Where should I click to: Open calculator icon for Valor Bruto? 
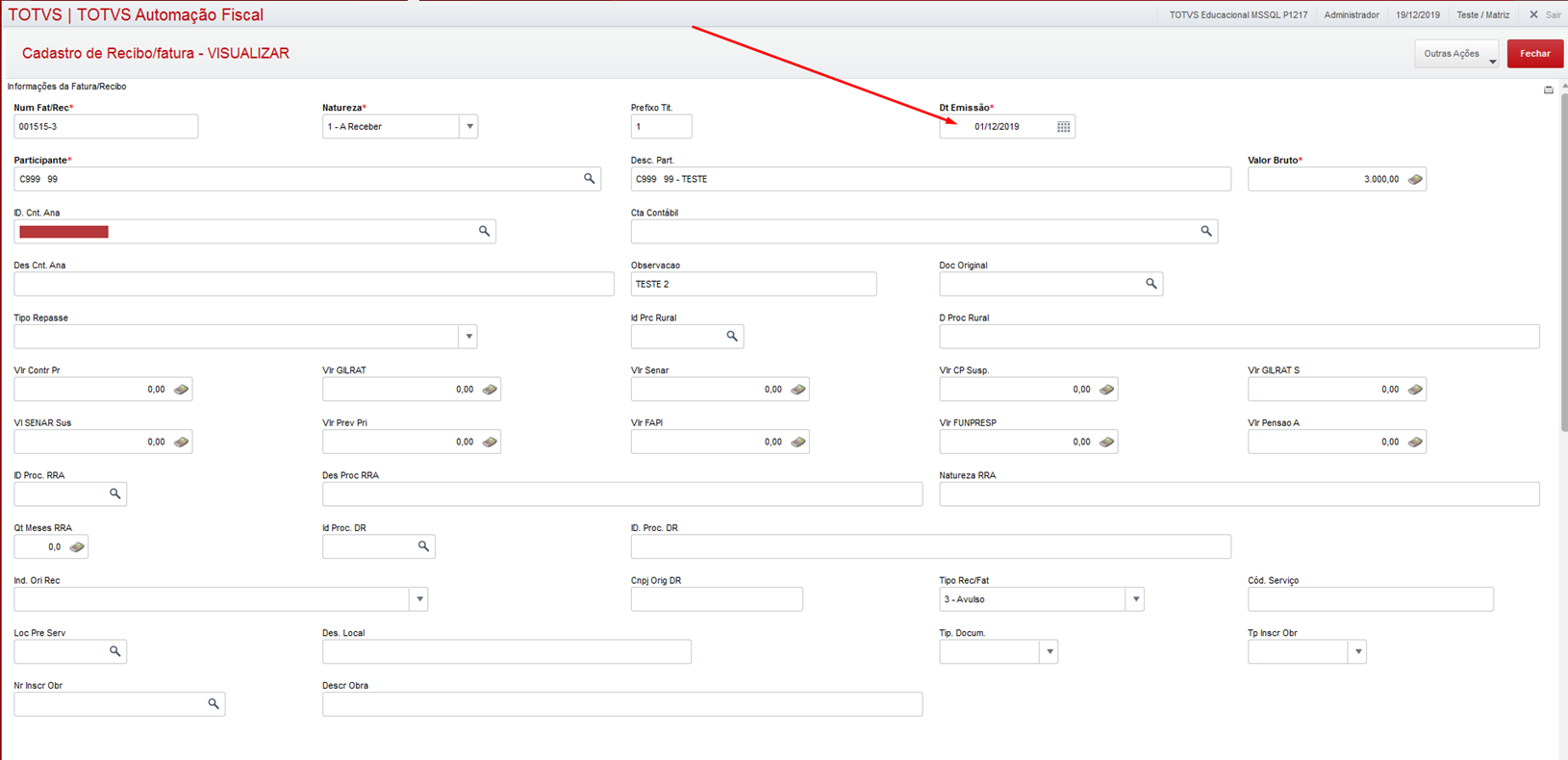tap(1415, 180)
